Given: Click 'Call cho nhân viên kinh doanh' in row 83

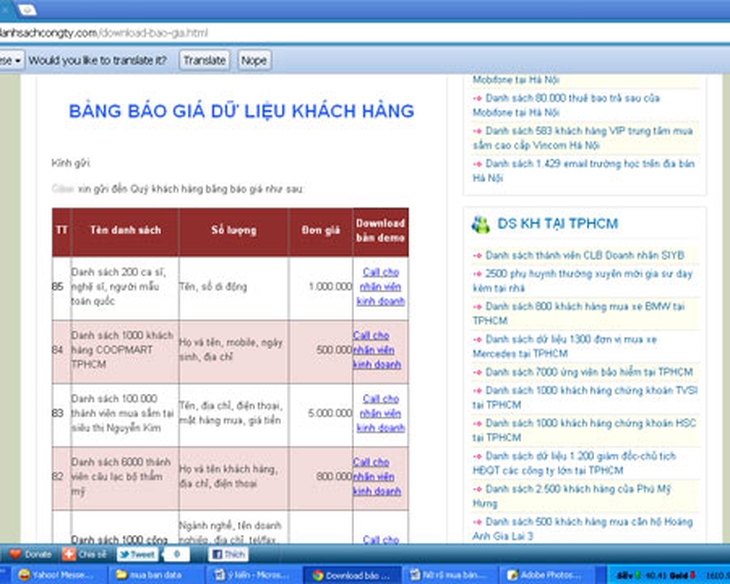Looking at the screenshot, I should pos(380,413).
